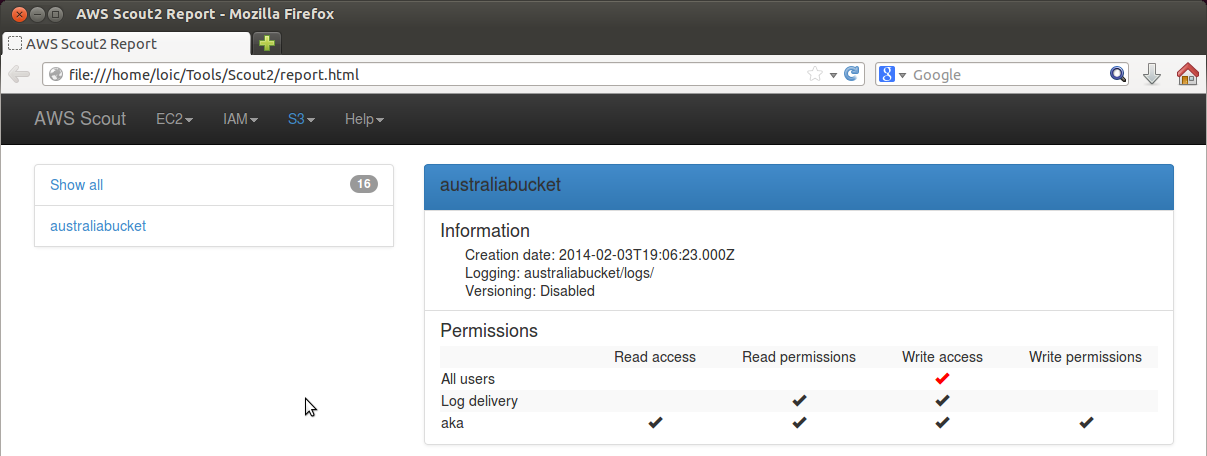The image size is (1207, 456).
Task: Open the Help menu in navbar
Action: [x=364, y=119]
